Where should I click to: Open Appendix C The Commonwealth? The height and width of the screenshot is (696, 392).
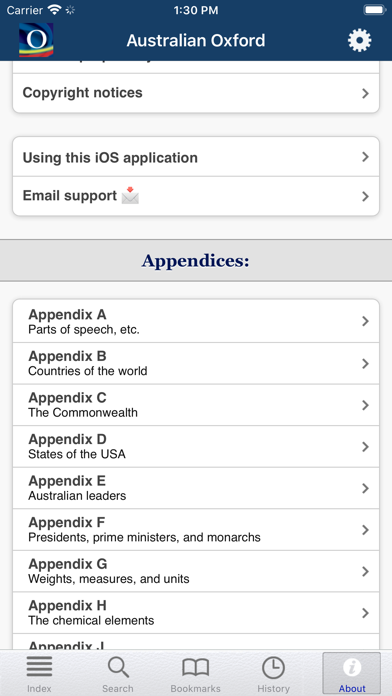point(196,405)
